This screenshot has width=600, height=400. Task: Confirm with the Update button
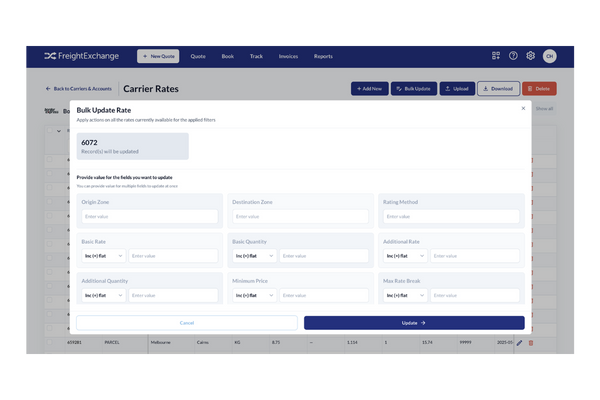coord(414,323)
